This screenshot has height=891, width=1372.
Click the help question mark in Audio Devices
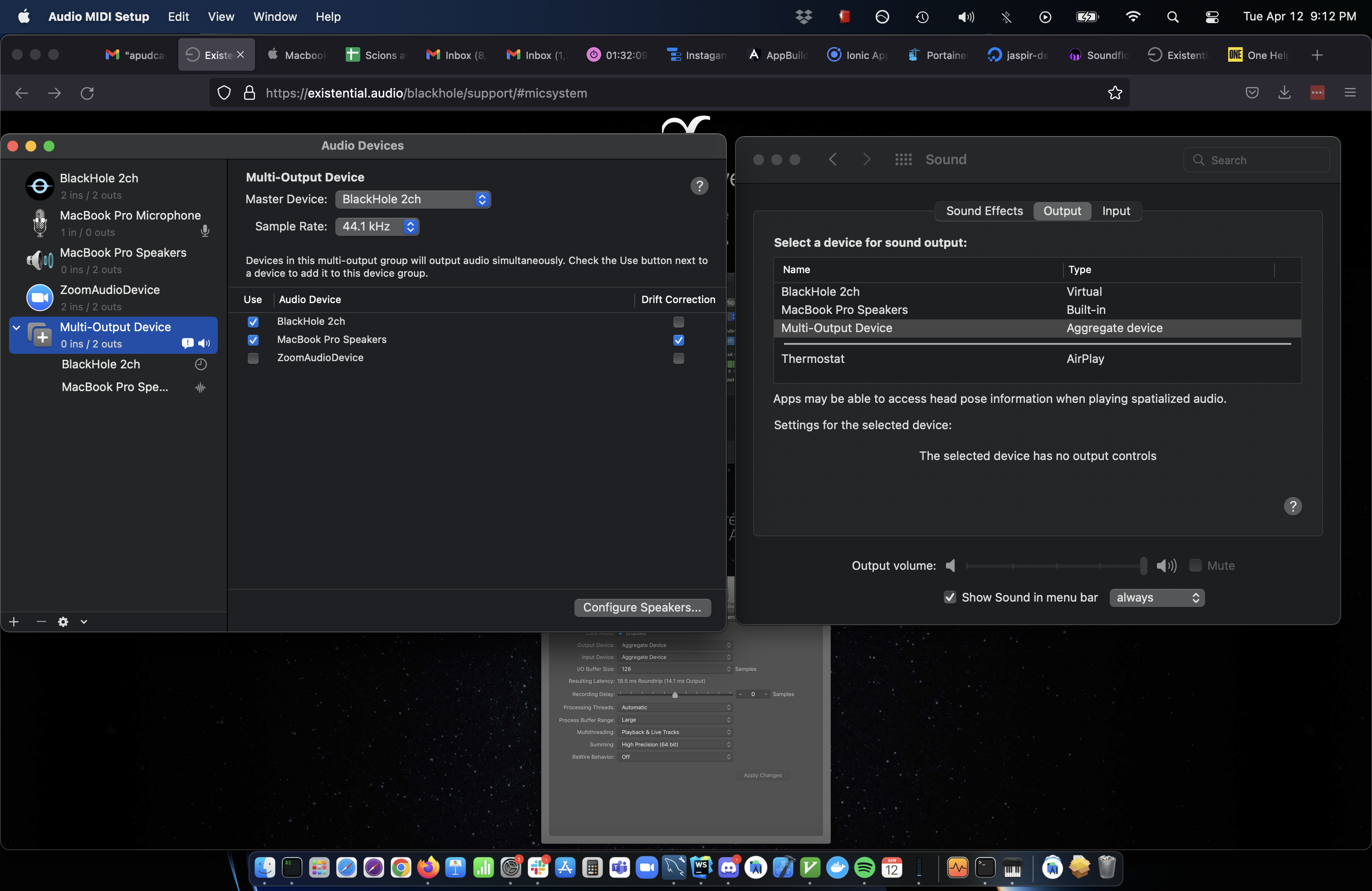coord(699,186)
